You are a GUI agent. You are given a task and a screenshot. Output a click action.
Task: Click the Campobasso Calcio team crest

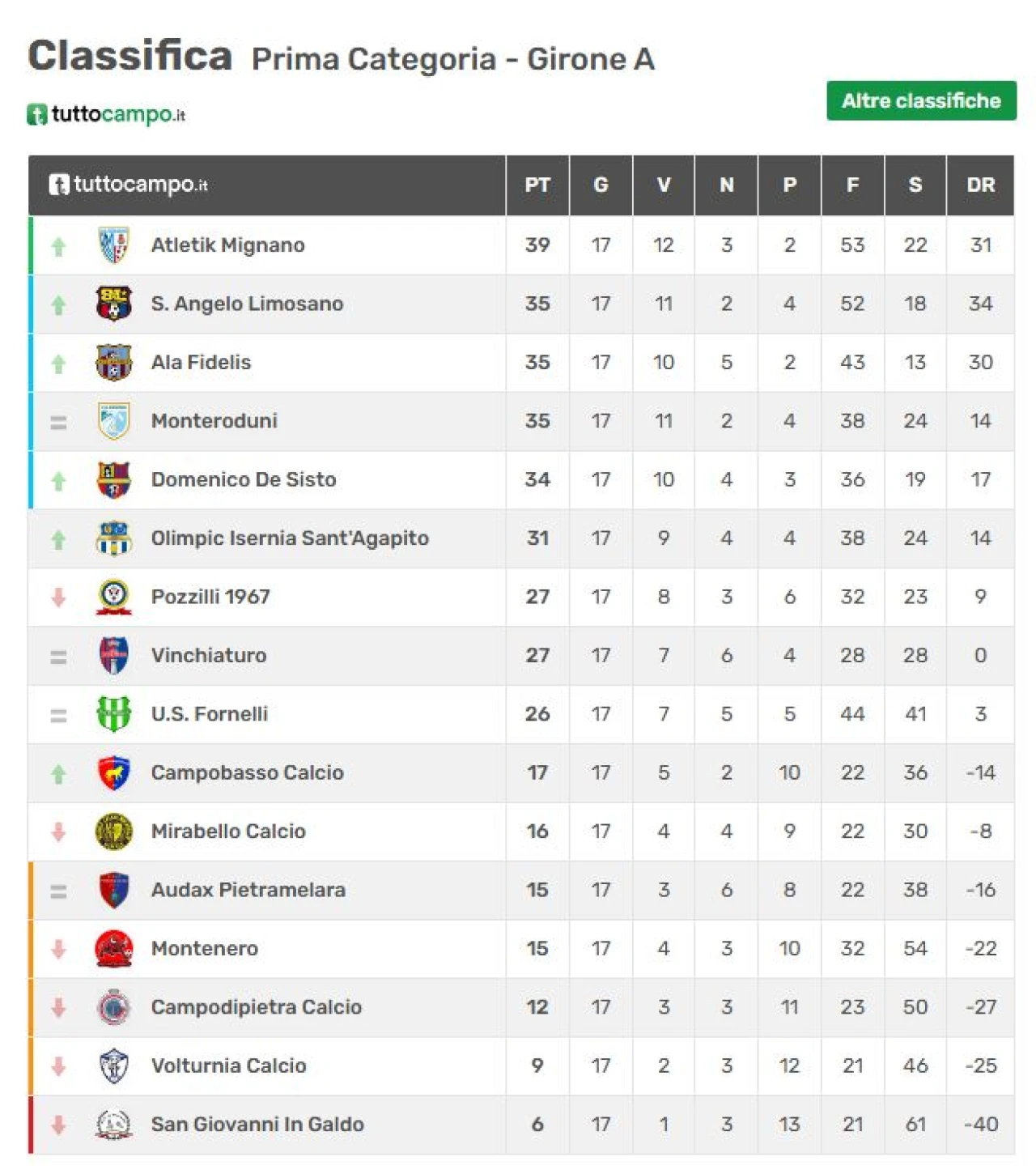click(113, 772)
